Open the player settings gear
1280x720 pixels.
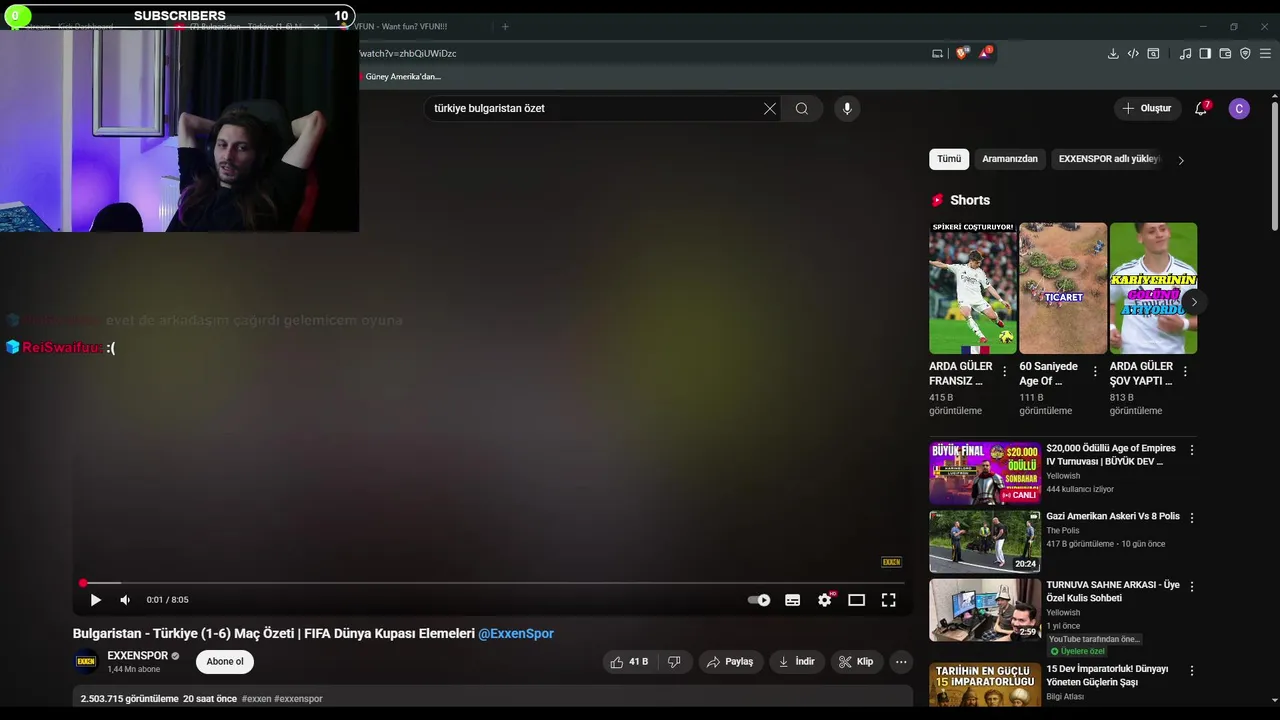824,600
